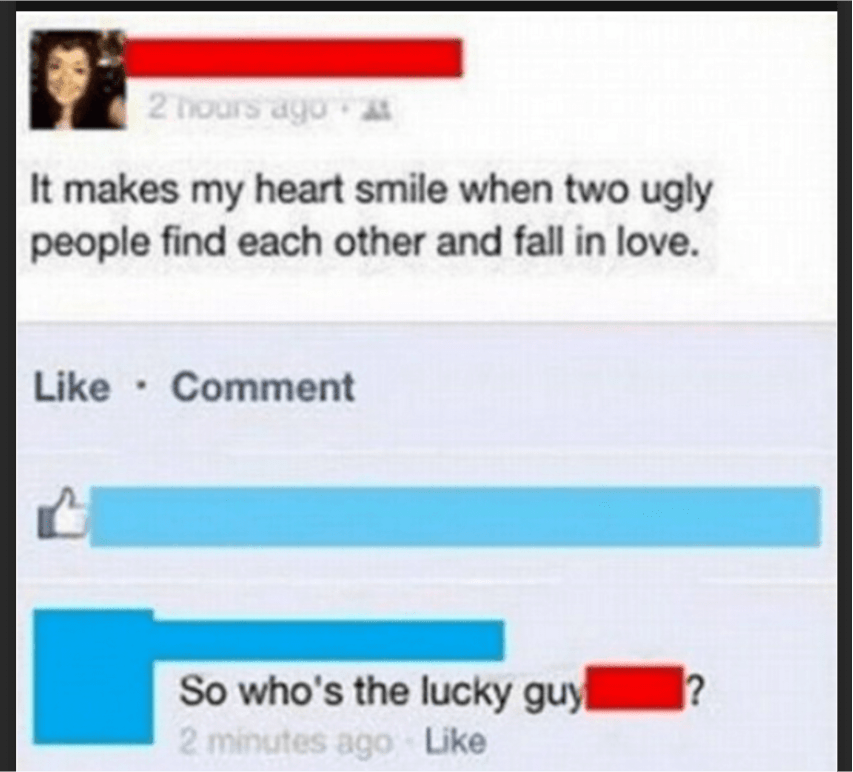
Task: Open the commenter's blue avatar square
Action: tap(93, 676)
